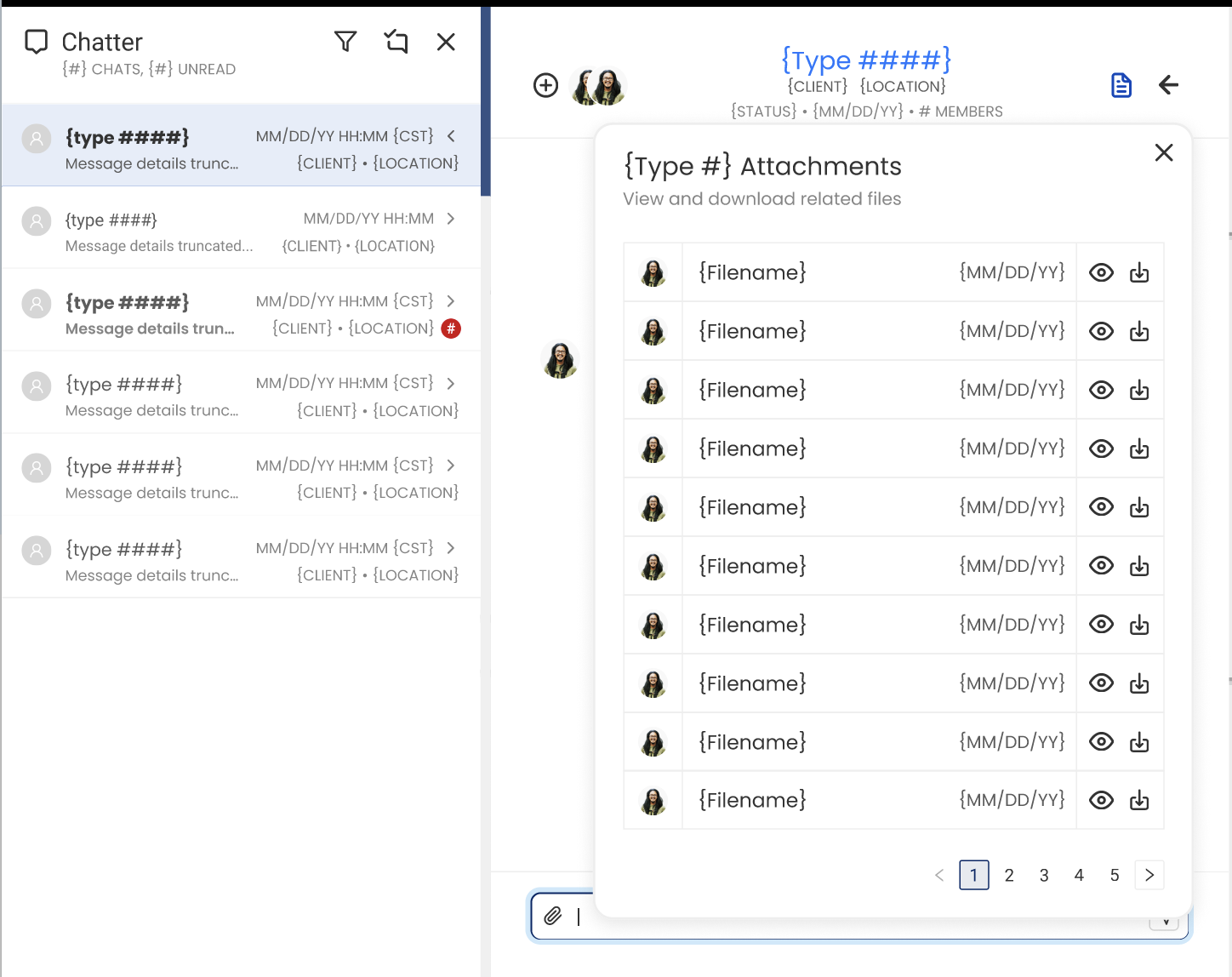Image resolution: width=1232 pixels, height=977 pixels.
Task: Download the first file in the list
Action: [x=1139, y=273]
